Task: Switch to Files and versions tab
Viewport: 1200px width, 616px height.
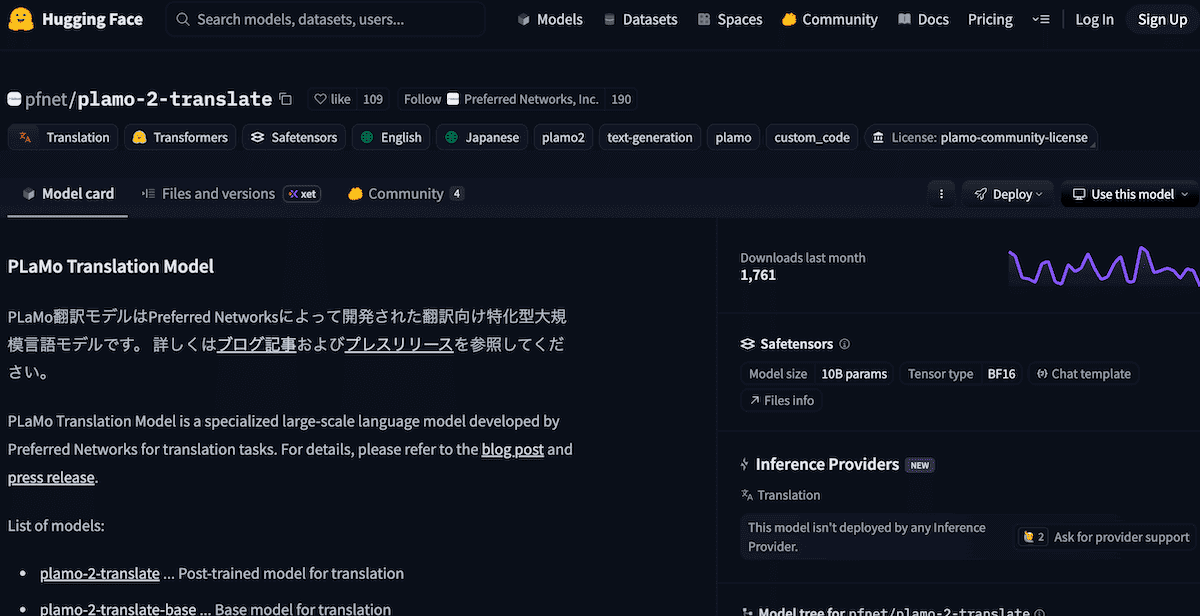Action: (x=218, y=194)
